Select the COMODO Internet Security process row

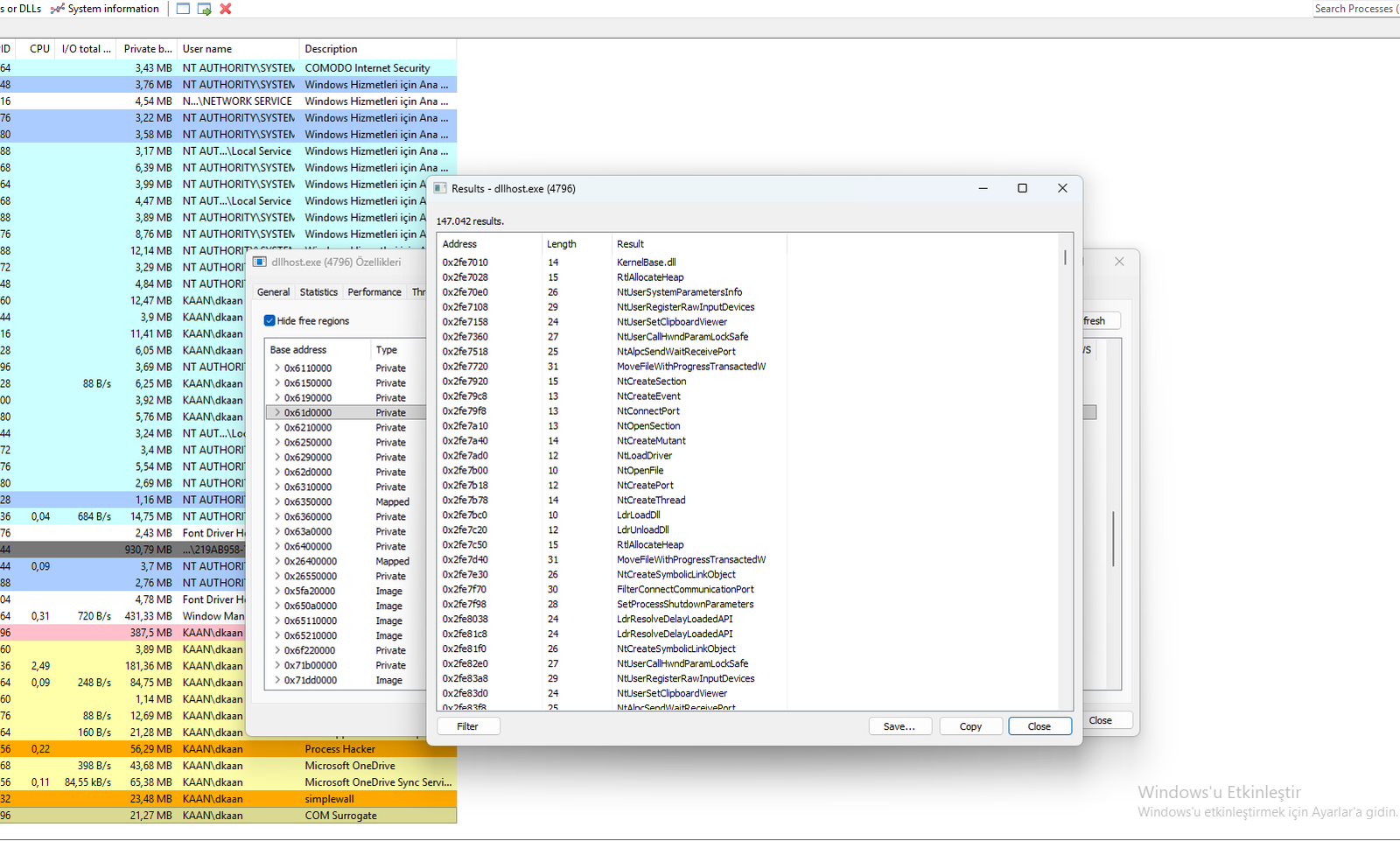228,68
